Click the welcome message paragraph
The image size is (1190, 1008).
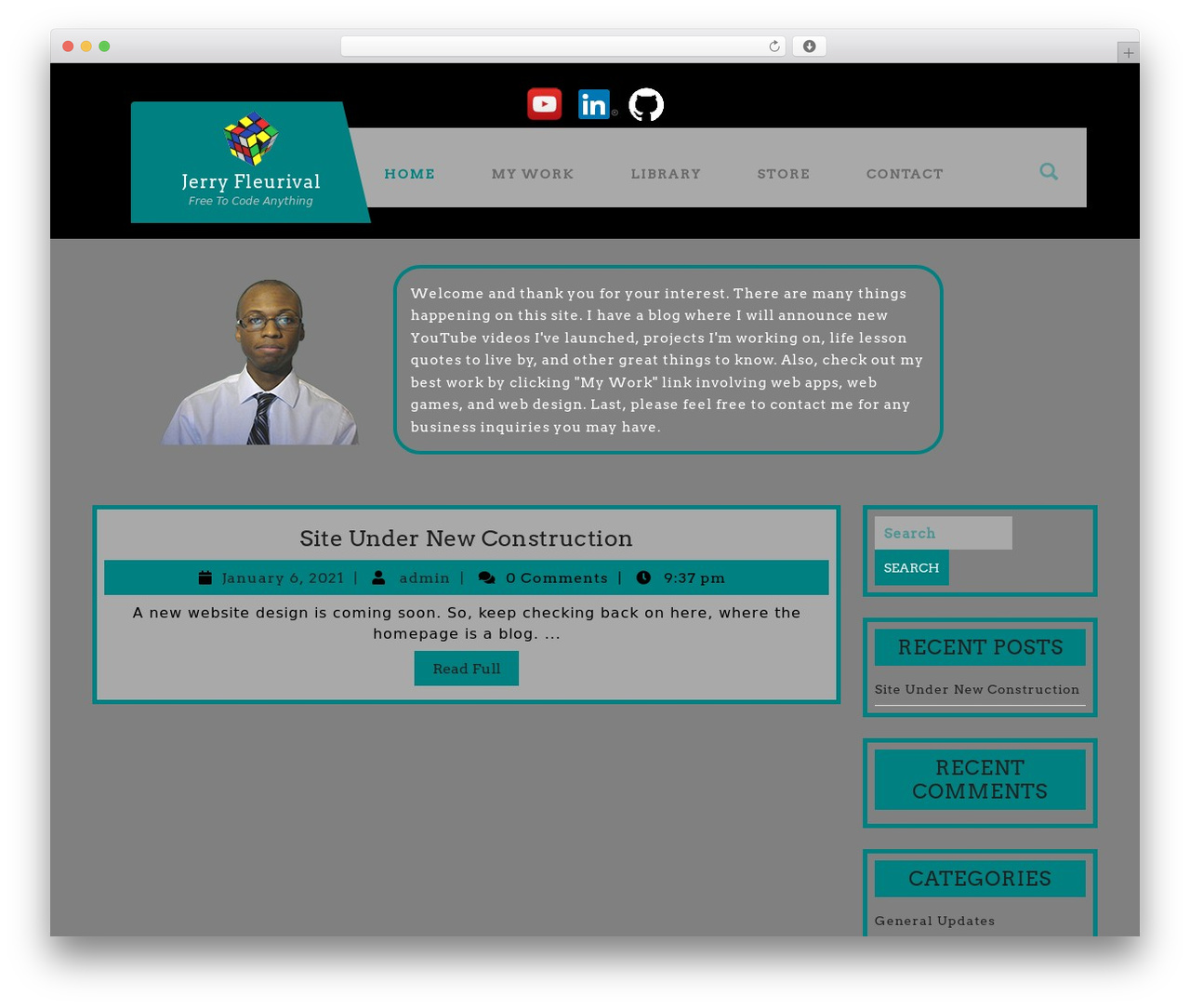pyautogui.click(x=668, y=360)
